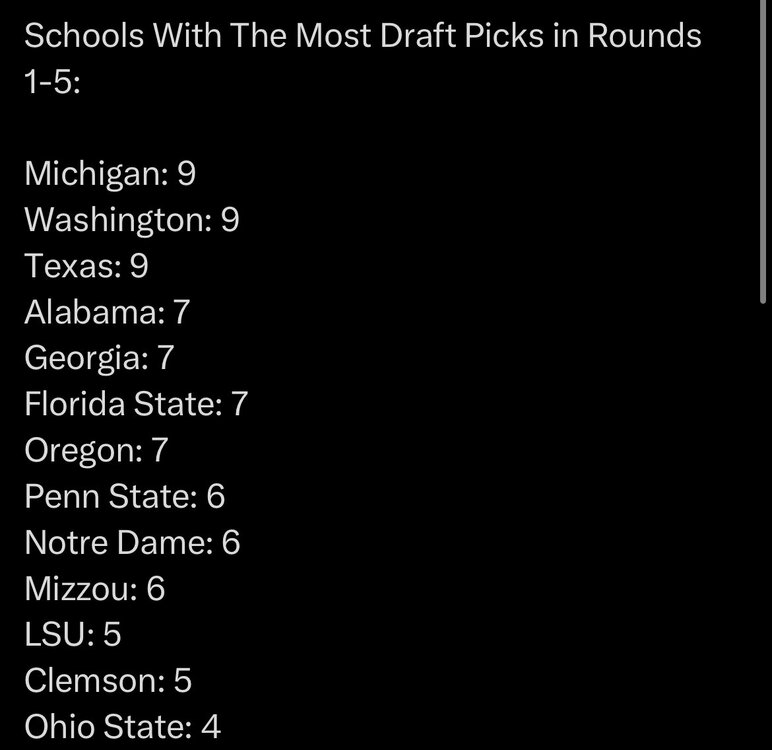Select the Florida State: 7 entry
This screenshot has height=750, width=772.
point(135,404)
